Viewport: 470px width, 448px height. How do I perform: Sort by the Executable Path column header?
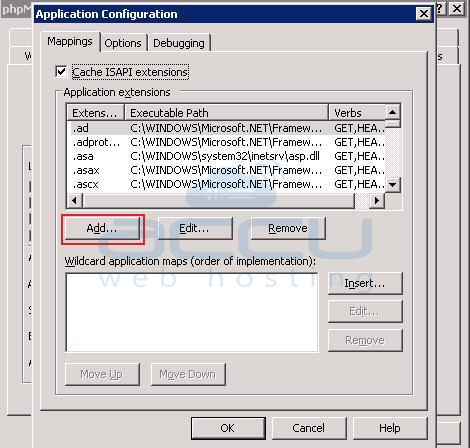pyautogui.click(x=227, y=113)
